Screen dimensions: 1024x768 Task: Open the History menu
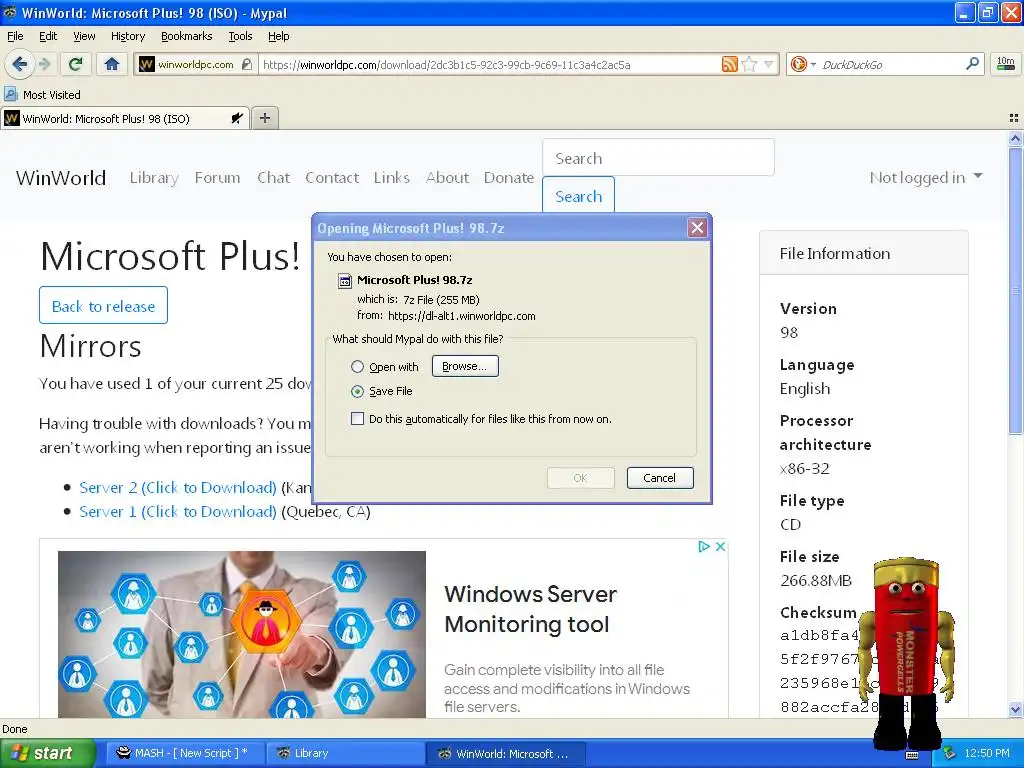click(127, 36)
